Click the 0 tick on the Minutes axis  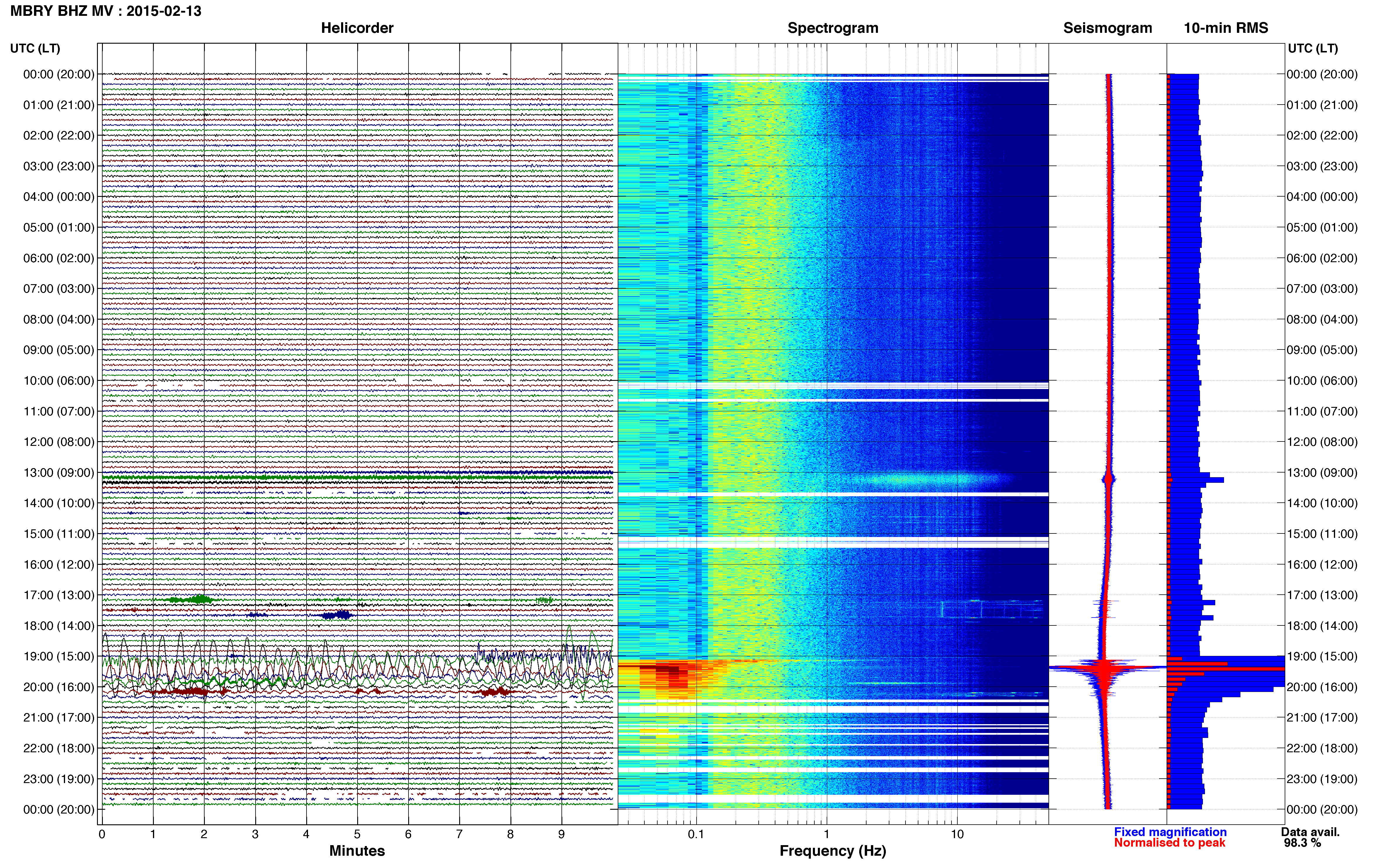tap(102, 835)
